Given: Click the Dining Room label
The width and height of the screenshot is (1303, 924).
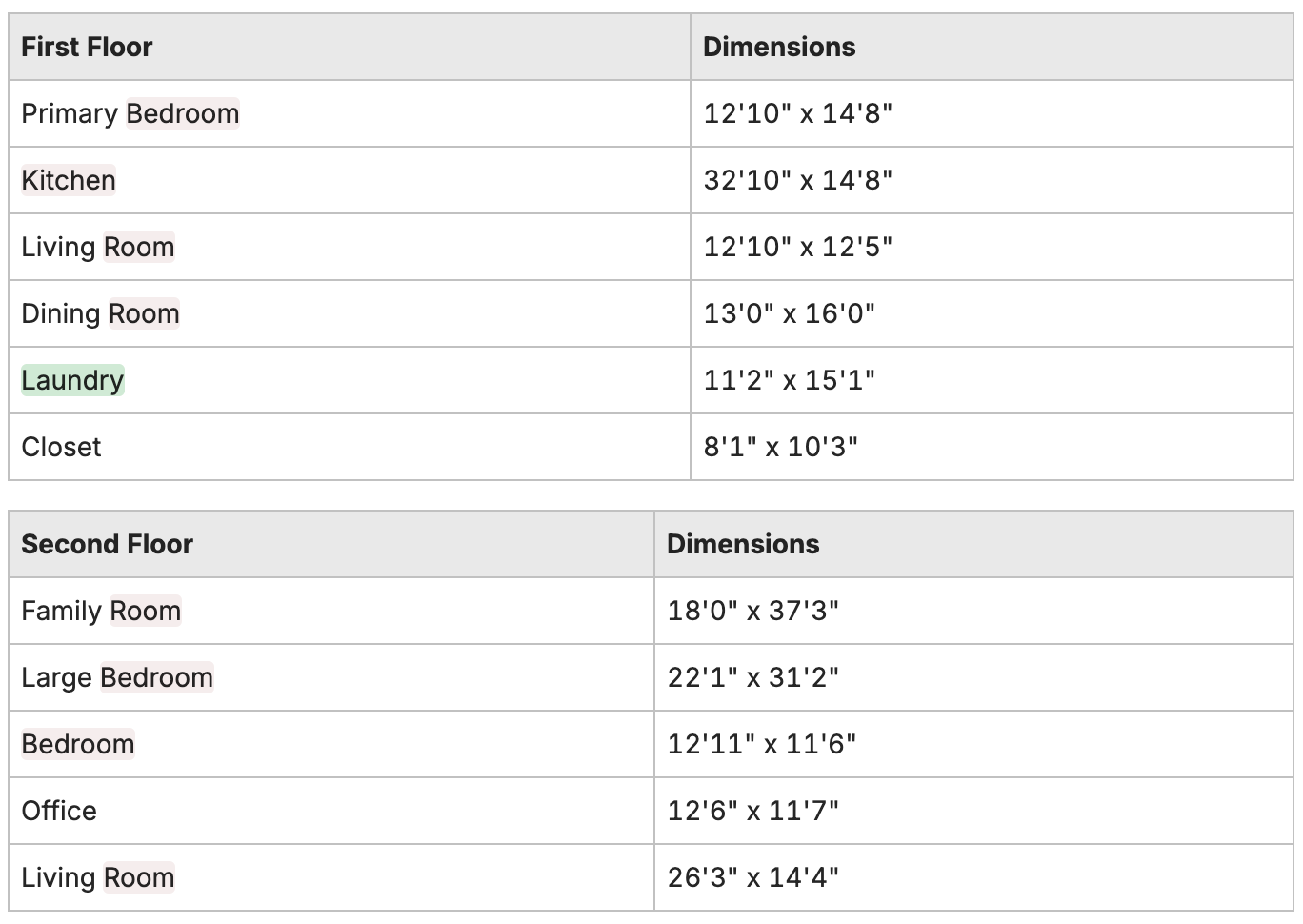Looking at the screenshot, I should pyautogui.click(x=100, y=313).
